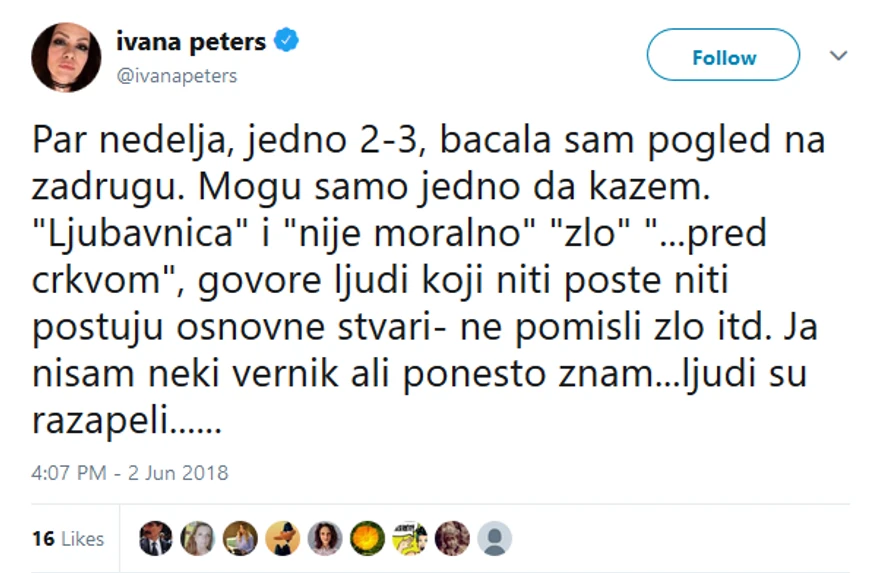
Task: Click the blue verified badge
Action: click(286, 42)
